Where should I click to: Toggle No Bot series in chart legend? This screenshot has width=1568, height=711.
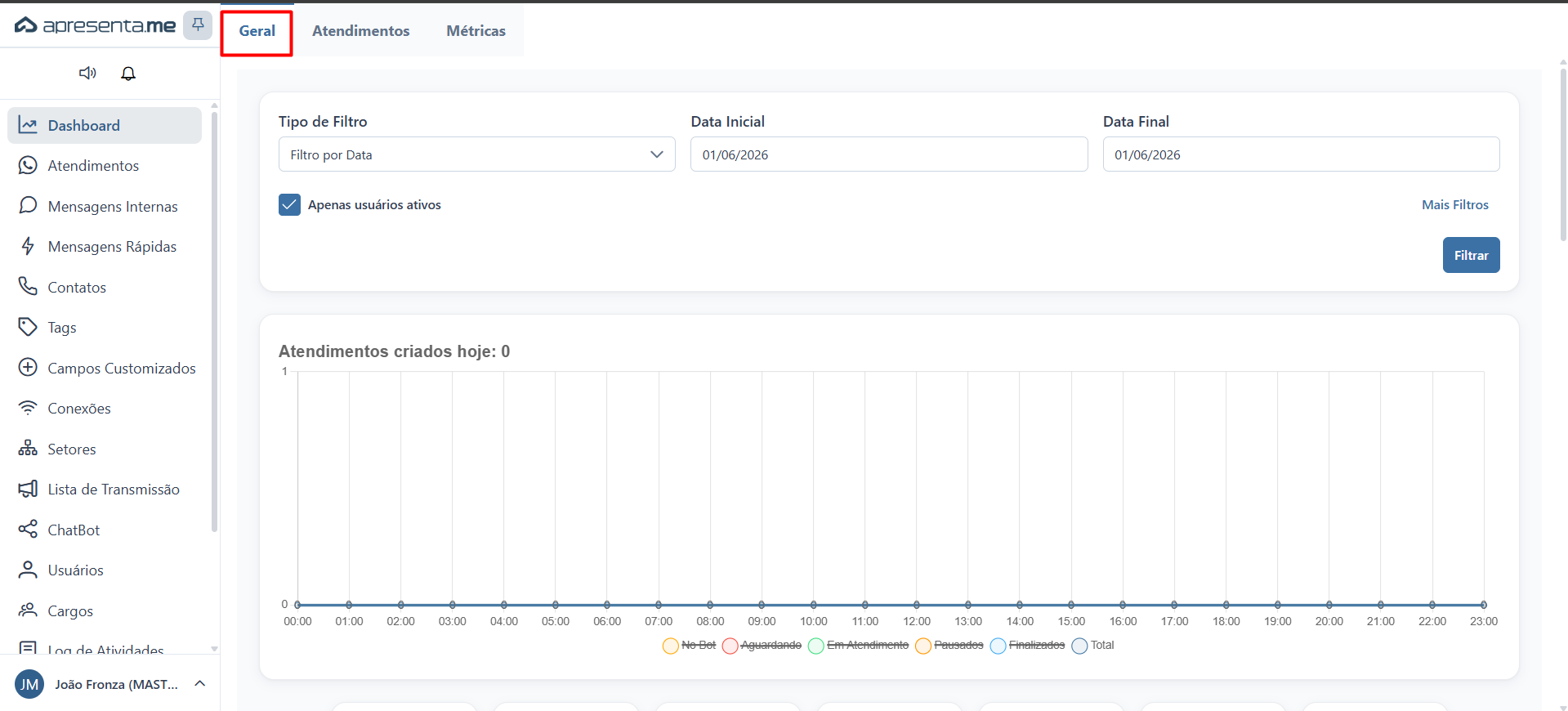point(689,645)
